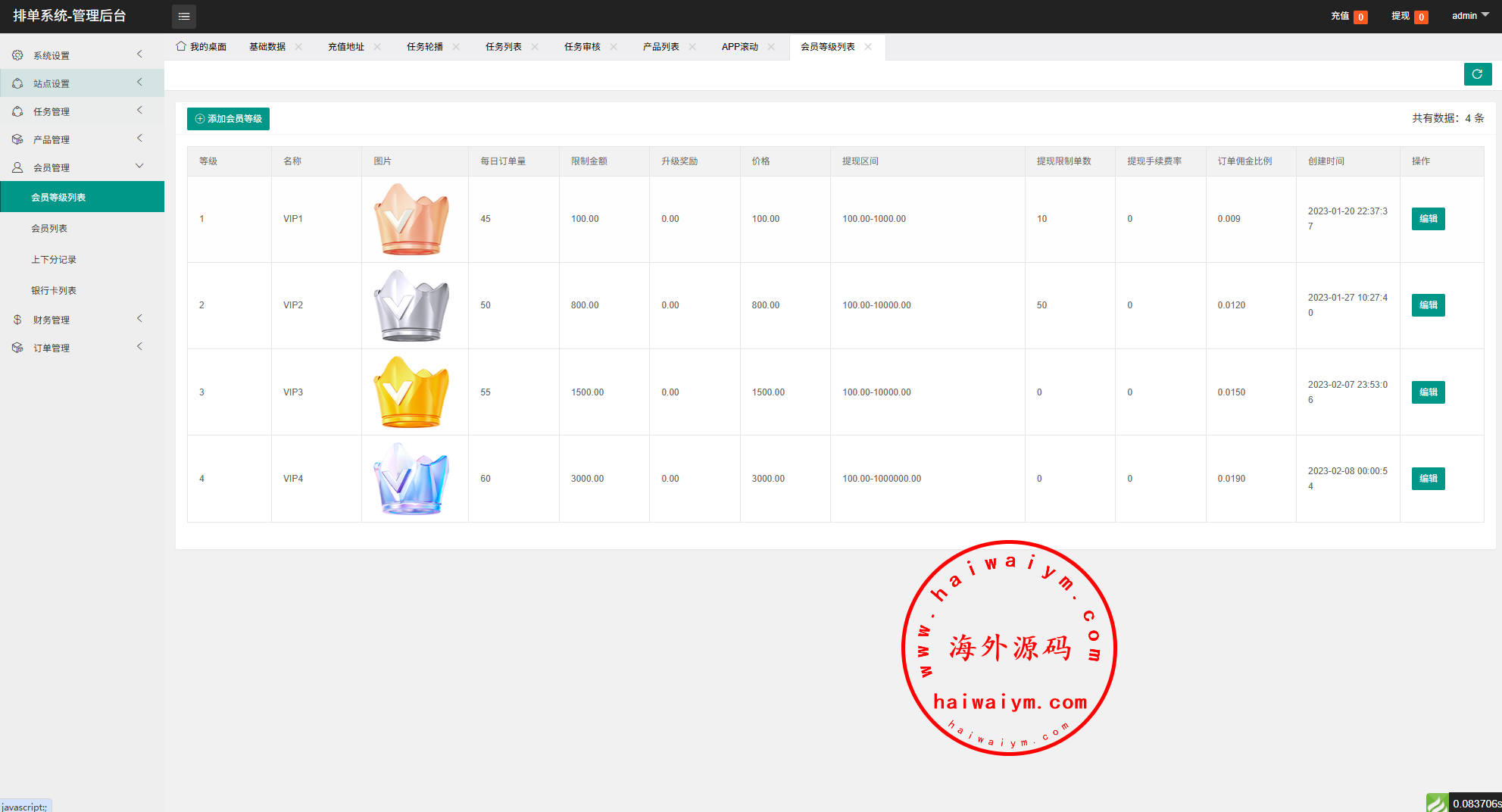
Task: Close the 基础数据 tab
Action: (298, 47)
